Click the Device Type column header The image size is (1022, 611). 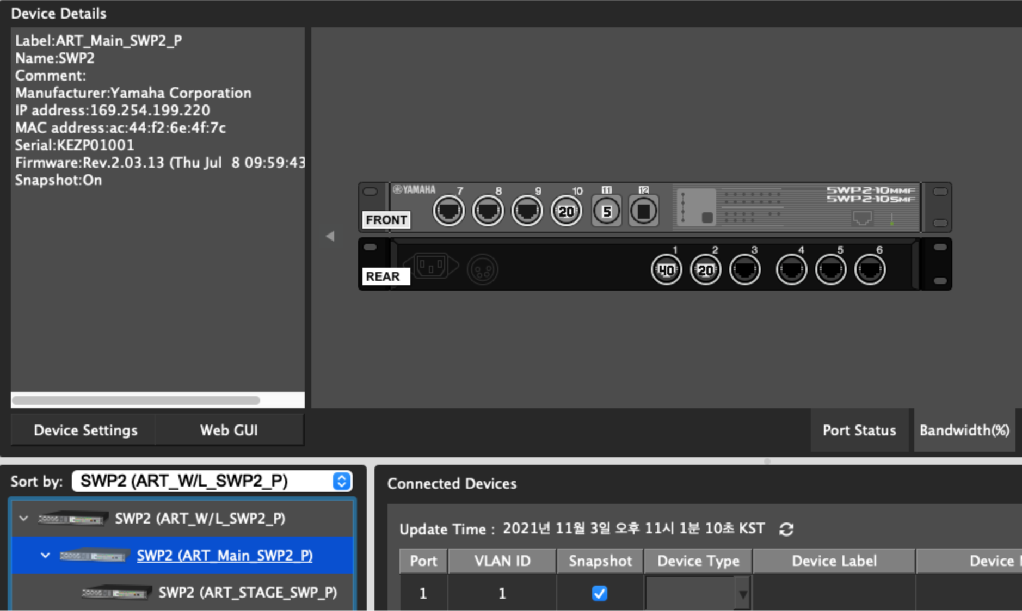pyautogui.click(x=698, y=561)
